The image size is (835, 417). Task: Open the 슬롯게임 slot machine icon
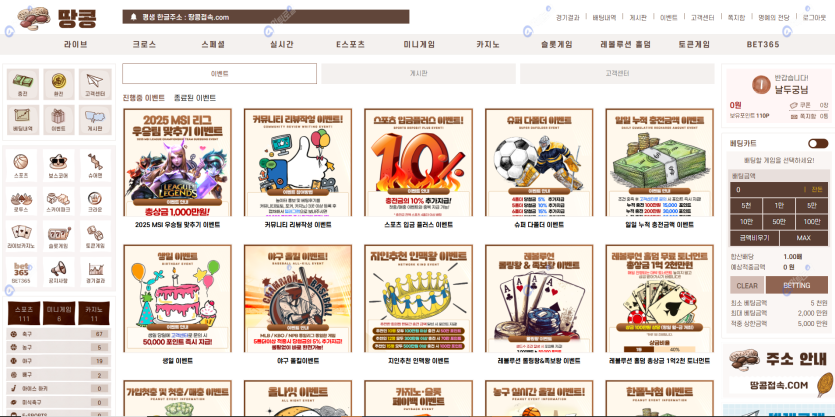(x=58, y=236)
